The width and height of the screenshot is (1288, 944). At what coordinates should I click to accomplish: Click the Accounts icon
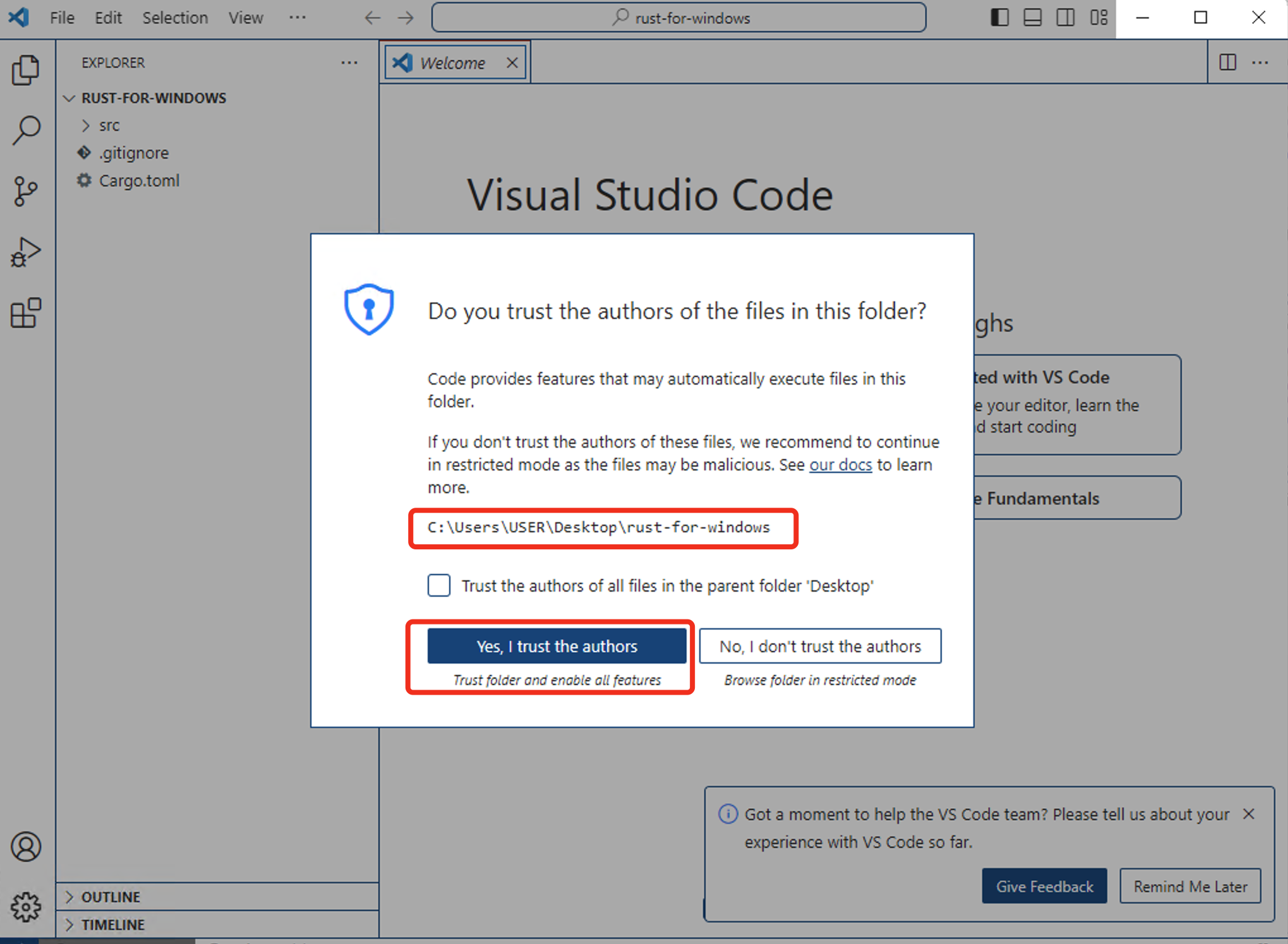click(x=26, y=847)
